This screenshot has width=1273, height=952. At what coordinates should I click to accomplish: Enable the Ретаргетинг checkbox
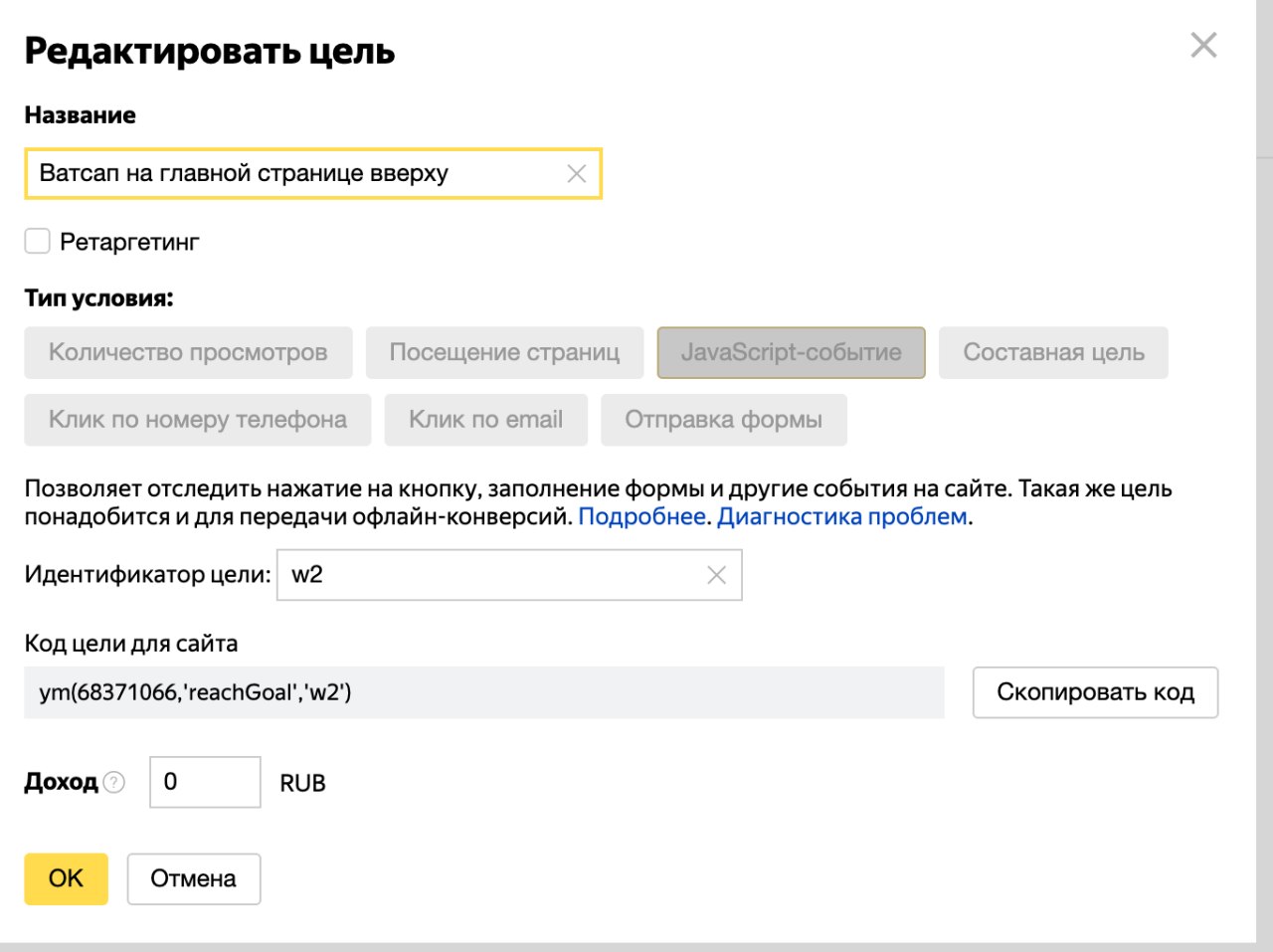(x=37, y=241)
